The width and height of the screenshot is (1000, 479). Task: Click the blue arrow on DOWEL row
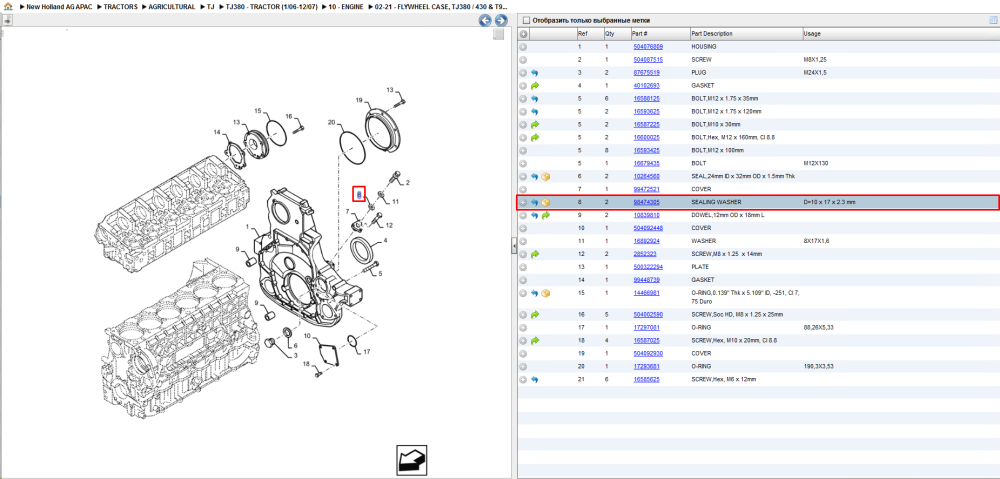(x=534, y=215)
